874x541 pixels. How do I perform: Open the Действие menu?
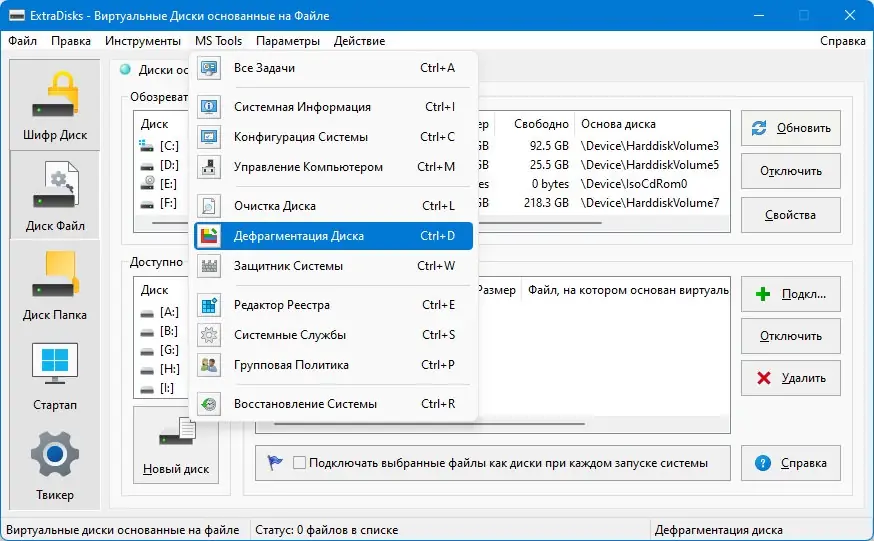360,41
